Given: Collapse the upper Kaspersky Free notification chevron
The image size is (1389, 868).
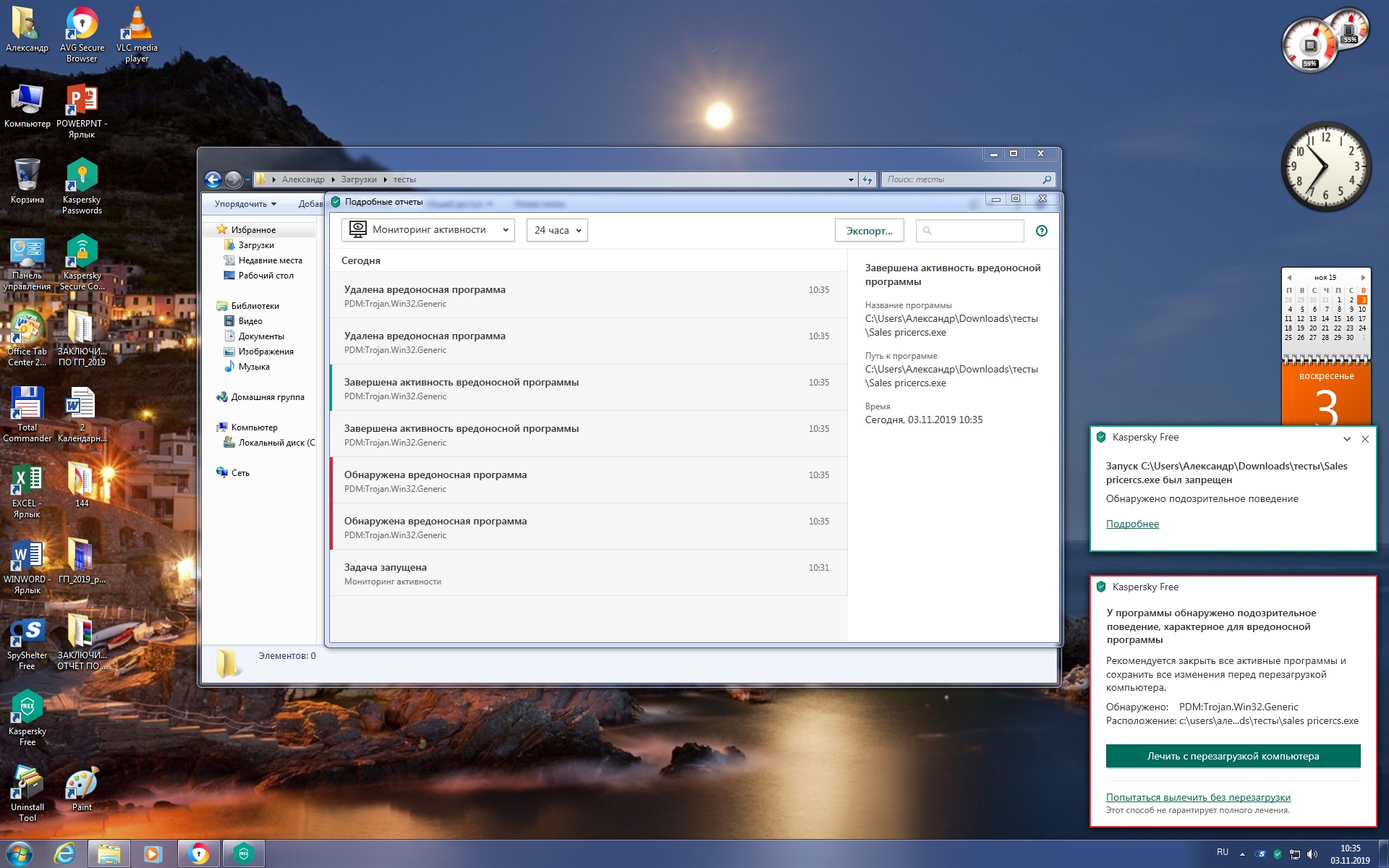Looking at the screenshot, I should pos(1346,439).
